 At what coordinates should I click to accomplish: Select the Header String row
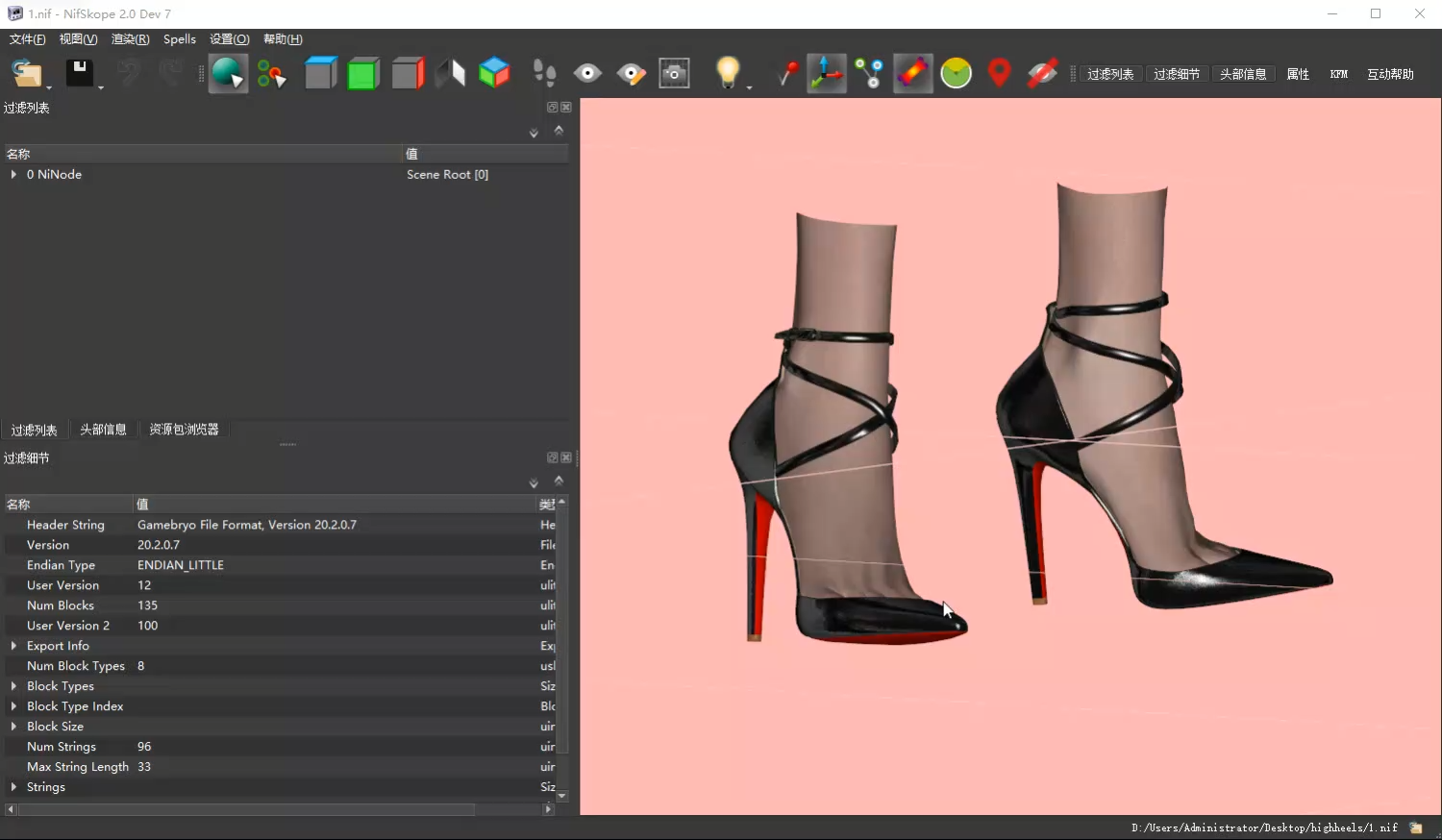click(279, 525)
